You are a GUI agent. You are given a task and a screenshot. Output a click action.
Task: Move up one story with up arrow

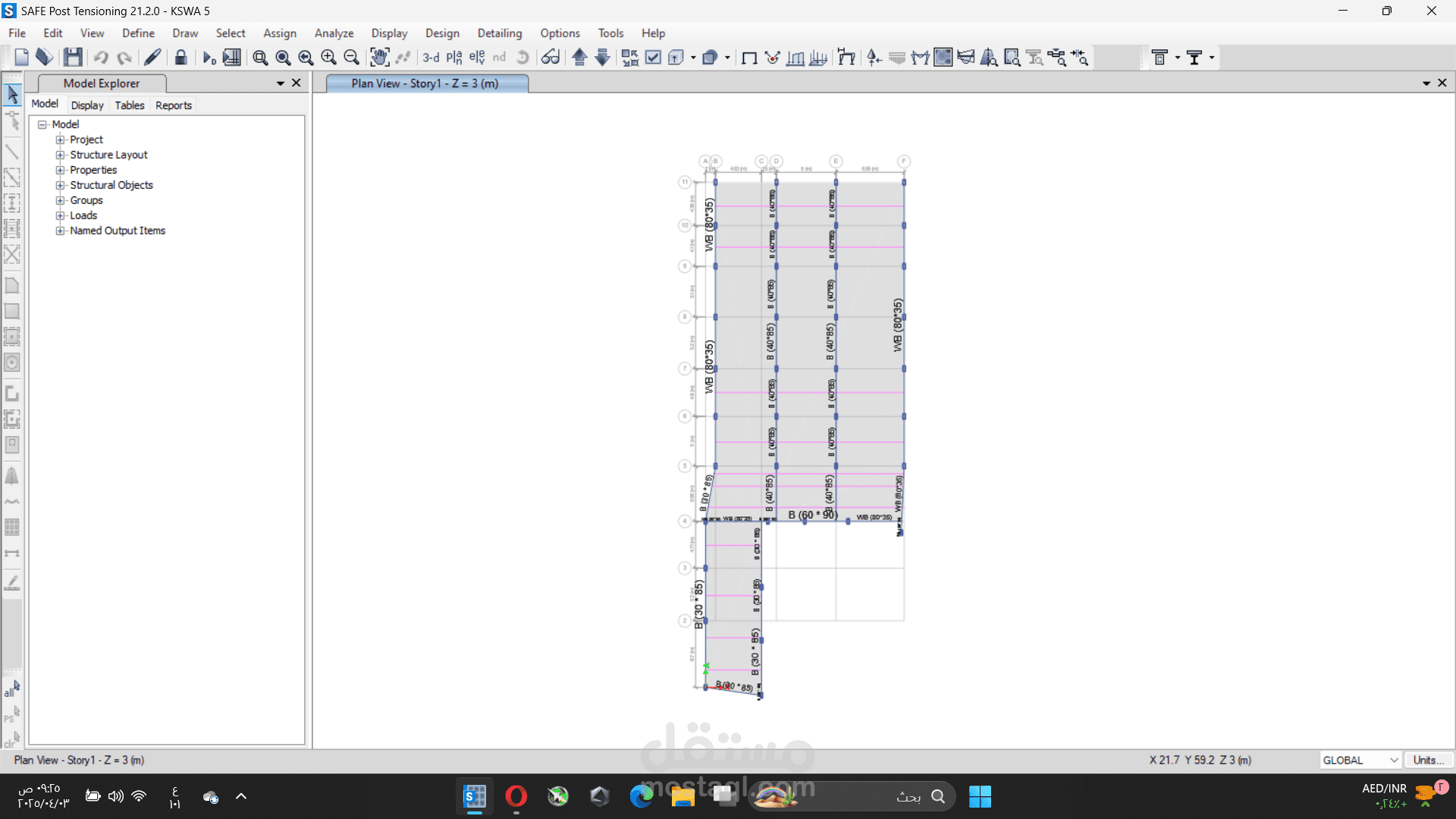coord(579,58)
